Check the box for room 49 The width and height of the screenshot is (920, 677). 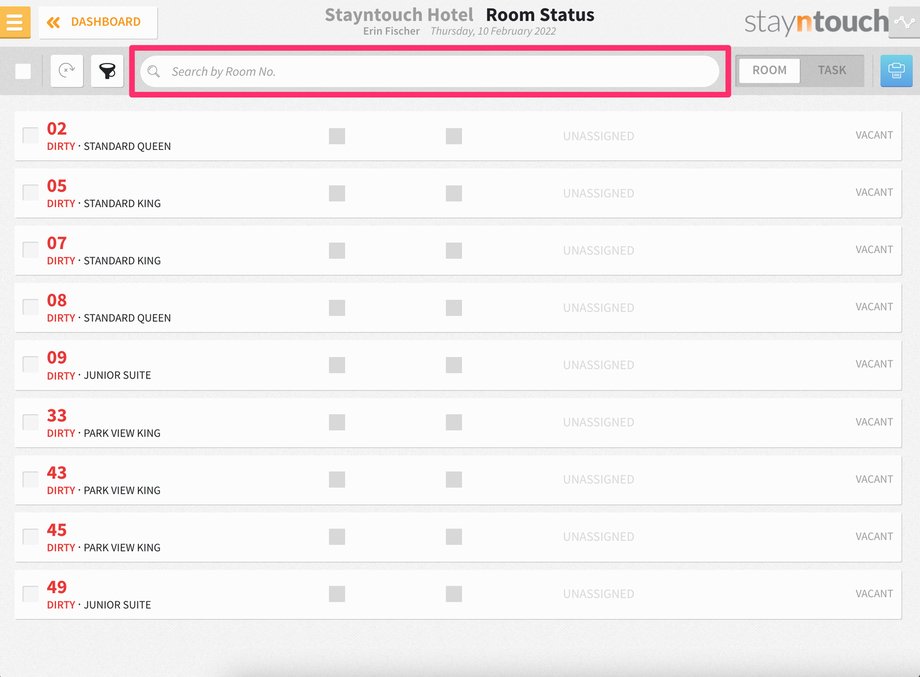(31, 594)
